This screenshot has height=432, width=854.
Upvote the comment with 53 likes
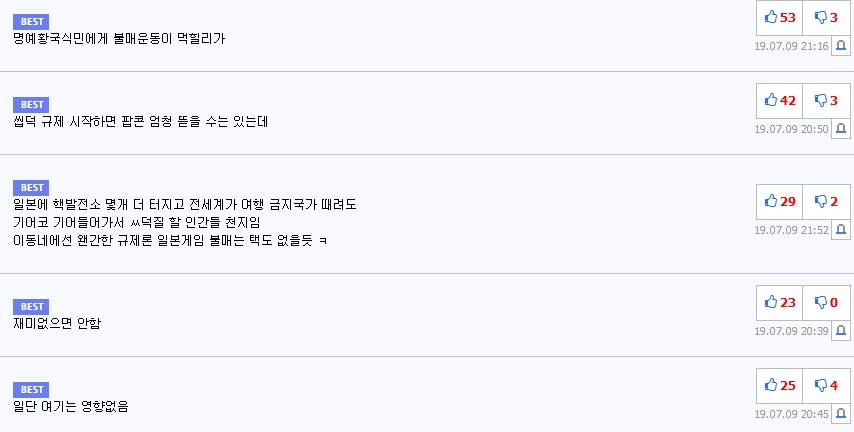coord(779,18)
